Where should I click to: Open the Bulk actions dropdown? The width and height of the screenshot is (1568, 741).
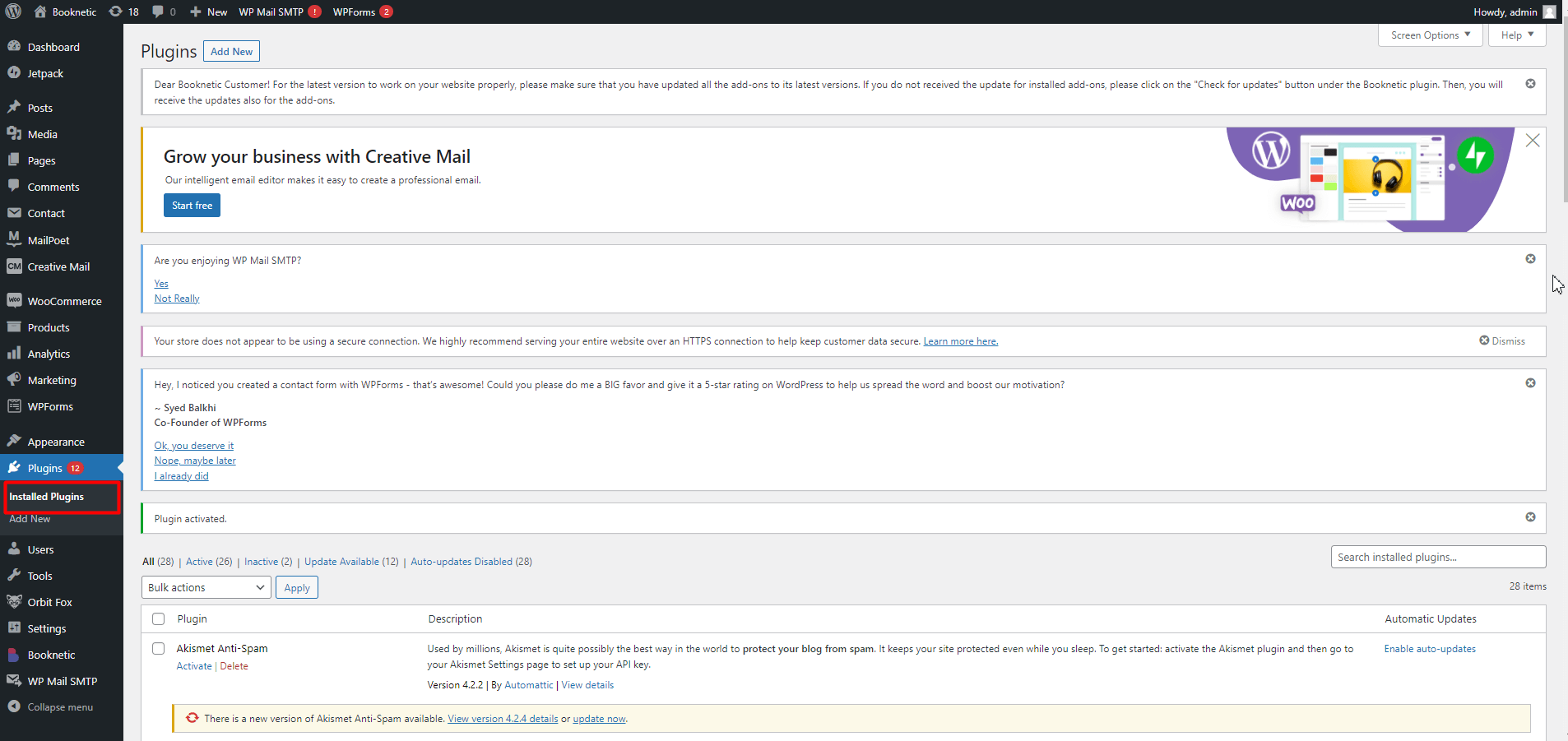tap(206, 587)
